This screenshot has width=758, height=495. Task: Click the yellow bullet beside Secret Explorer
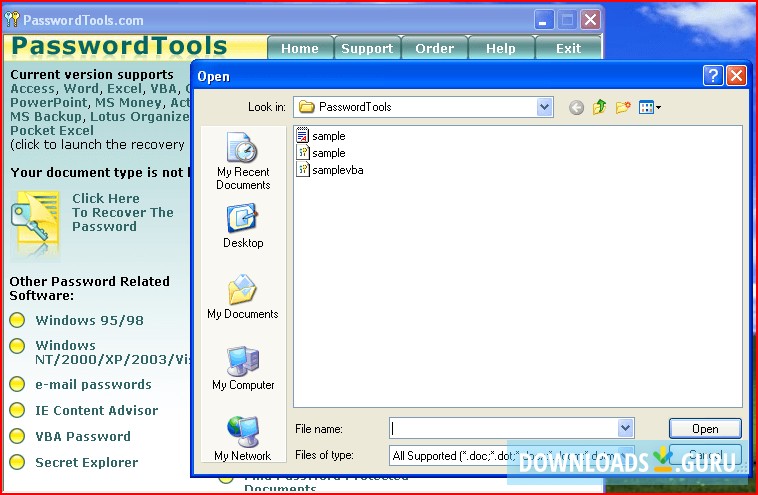click(x=17, y=462)
